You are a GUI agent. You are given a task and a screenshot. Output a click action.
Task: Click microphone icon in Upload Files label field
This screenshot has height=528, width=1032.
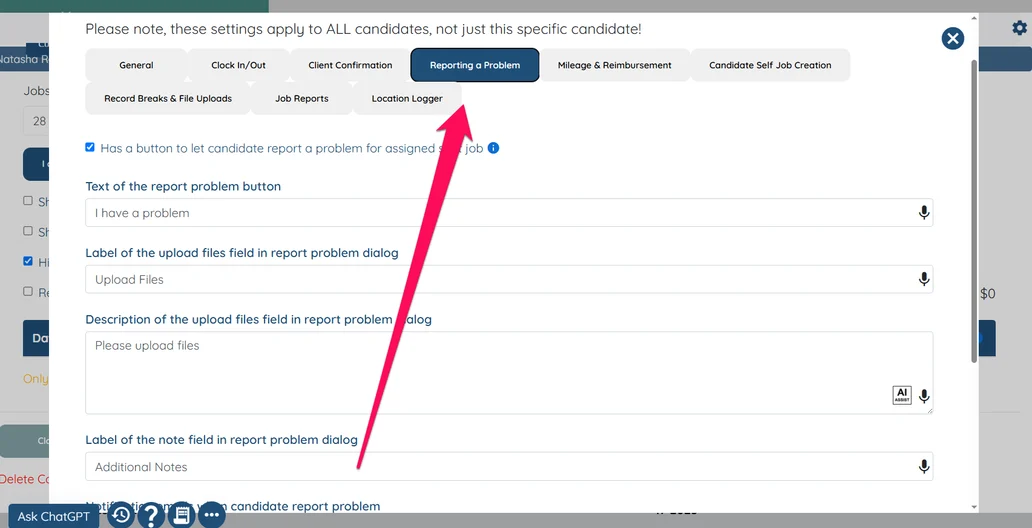[924, 280]
